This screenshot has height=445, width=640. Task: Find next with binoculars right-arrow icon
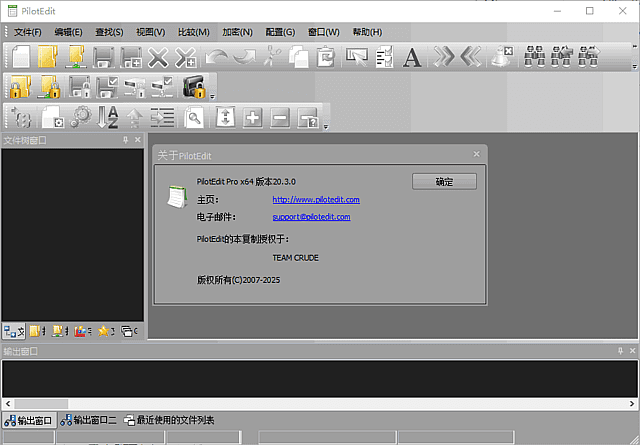click(589, 56)
